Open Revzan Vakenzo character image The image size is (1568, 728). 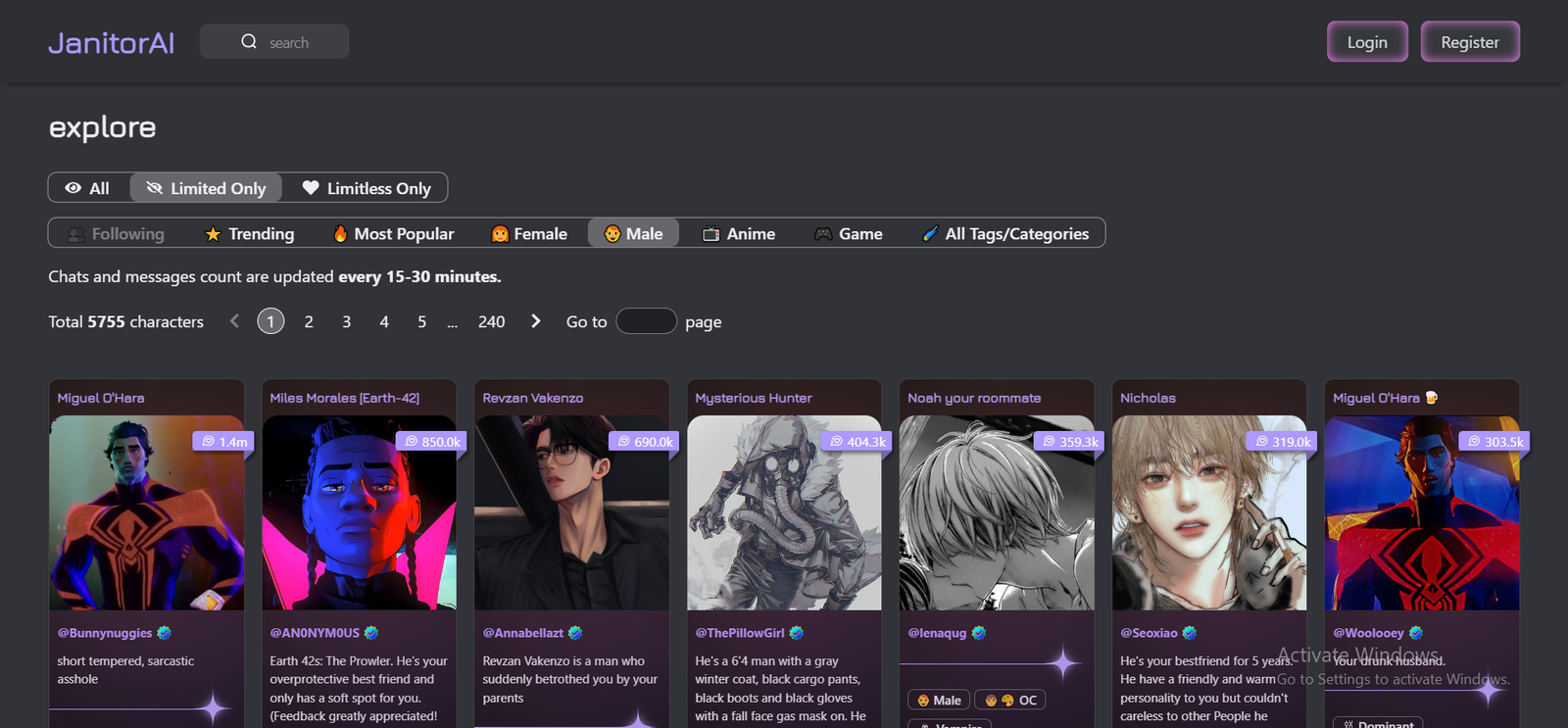click(x=571, y=512)
